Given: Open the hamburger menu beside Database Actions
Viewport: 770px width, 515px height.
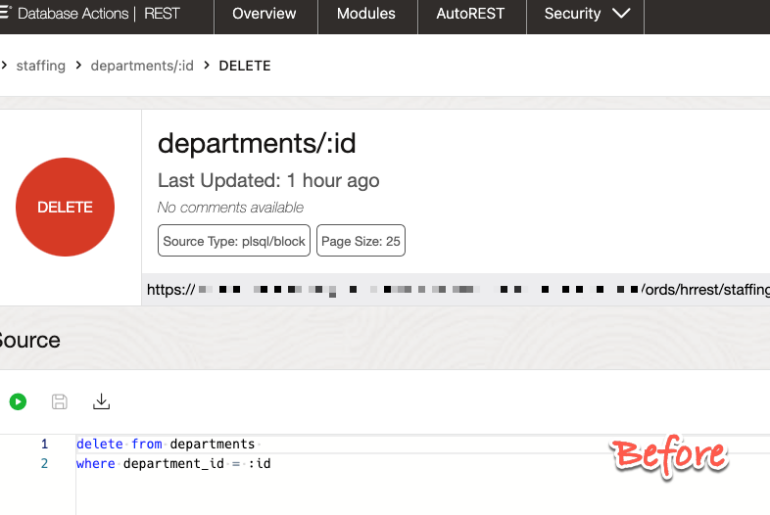Looking at the screenshot, I should [x=5, y=13].
